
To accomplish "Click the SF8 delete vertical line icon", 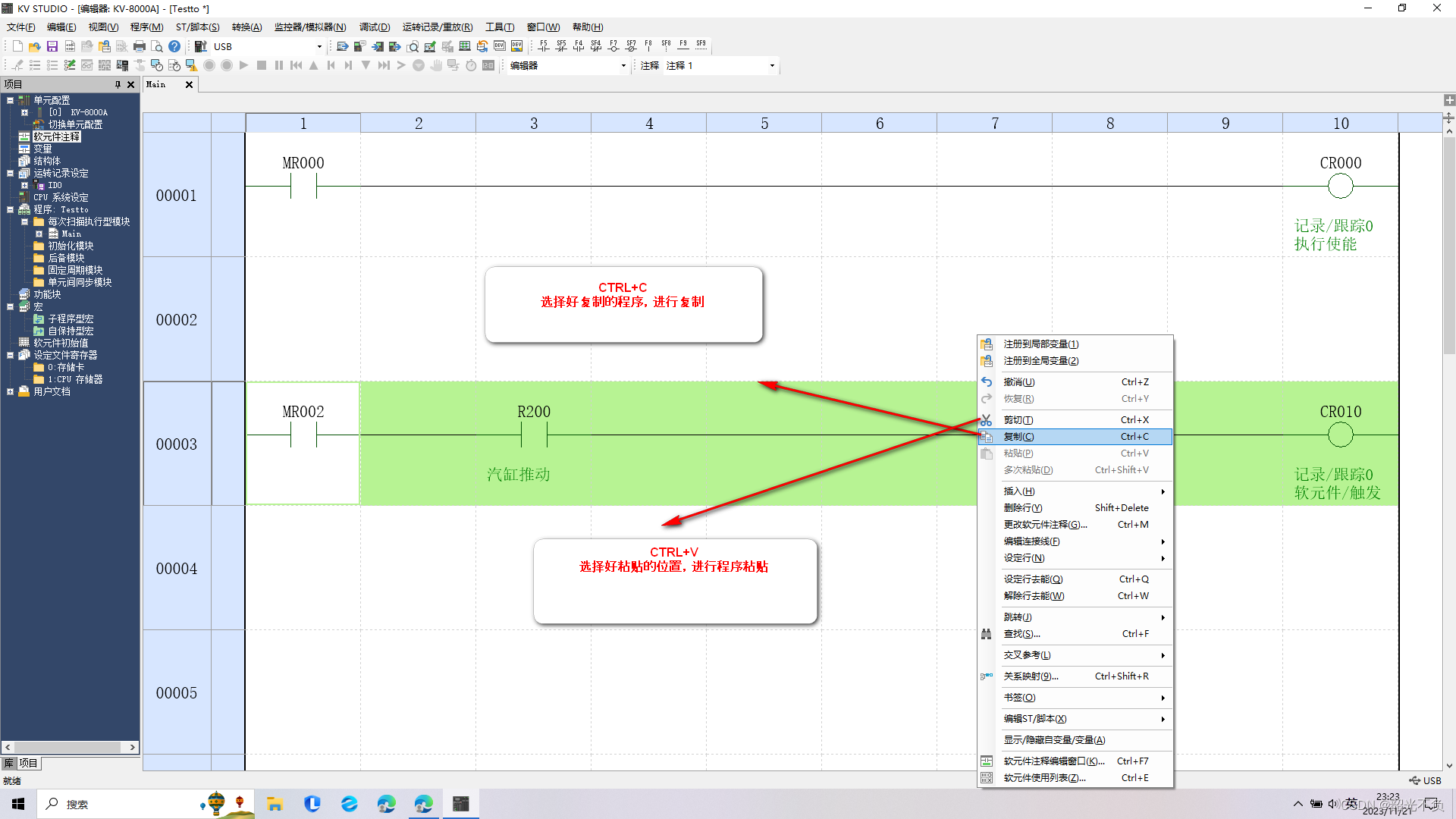I will coord(666,46).
